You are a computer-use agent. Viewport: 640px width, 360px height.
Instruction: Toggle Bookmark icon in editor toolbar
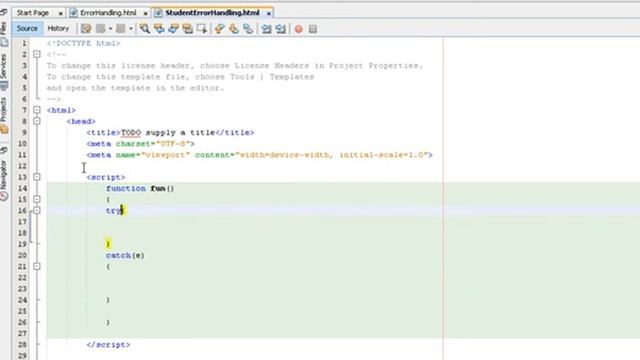(x=248, y=29)
